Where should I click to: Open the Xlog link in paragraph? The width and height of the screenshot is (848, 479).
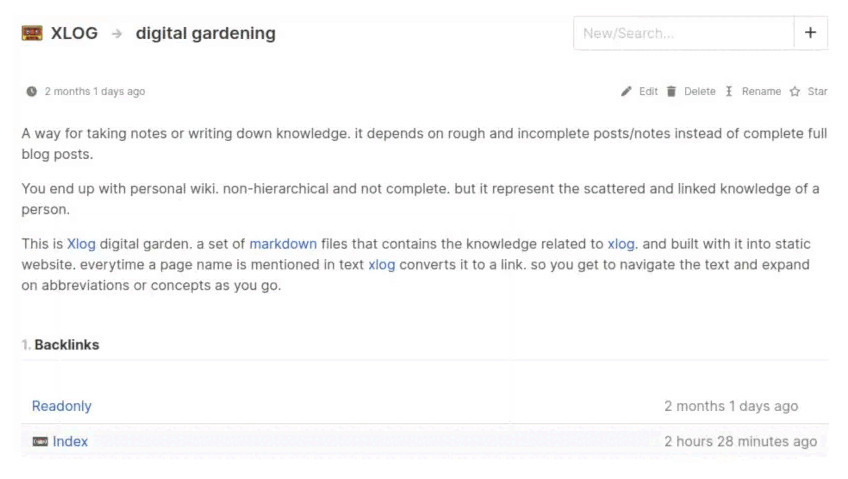tap(81, 244)
